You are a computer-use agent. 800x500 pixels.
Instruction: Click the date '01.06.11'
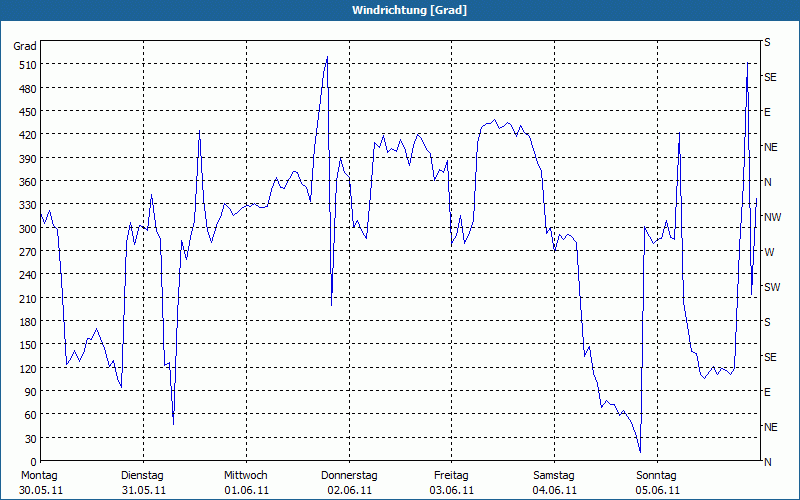(246, 491)
